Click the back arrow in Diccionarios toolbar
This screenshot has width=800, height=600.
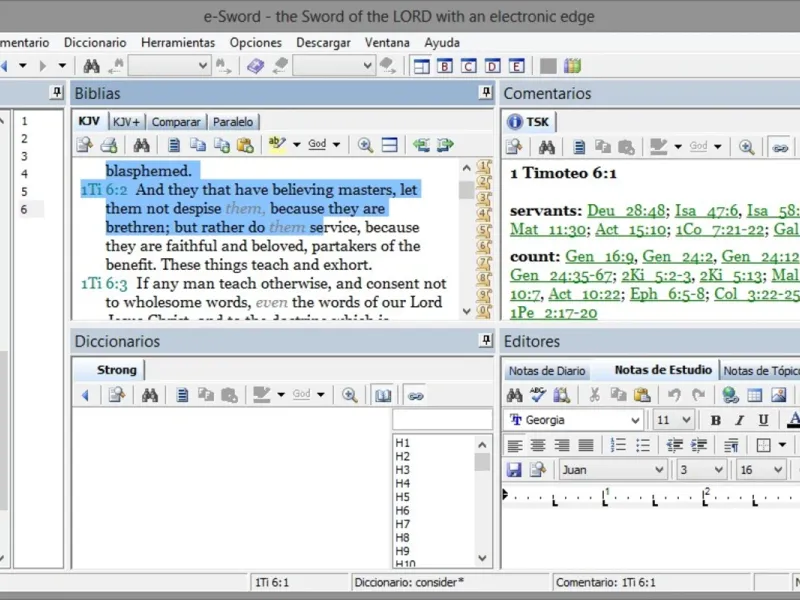tap(86, 395)
